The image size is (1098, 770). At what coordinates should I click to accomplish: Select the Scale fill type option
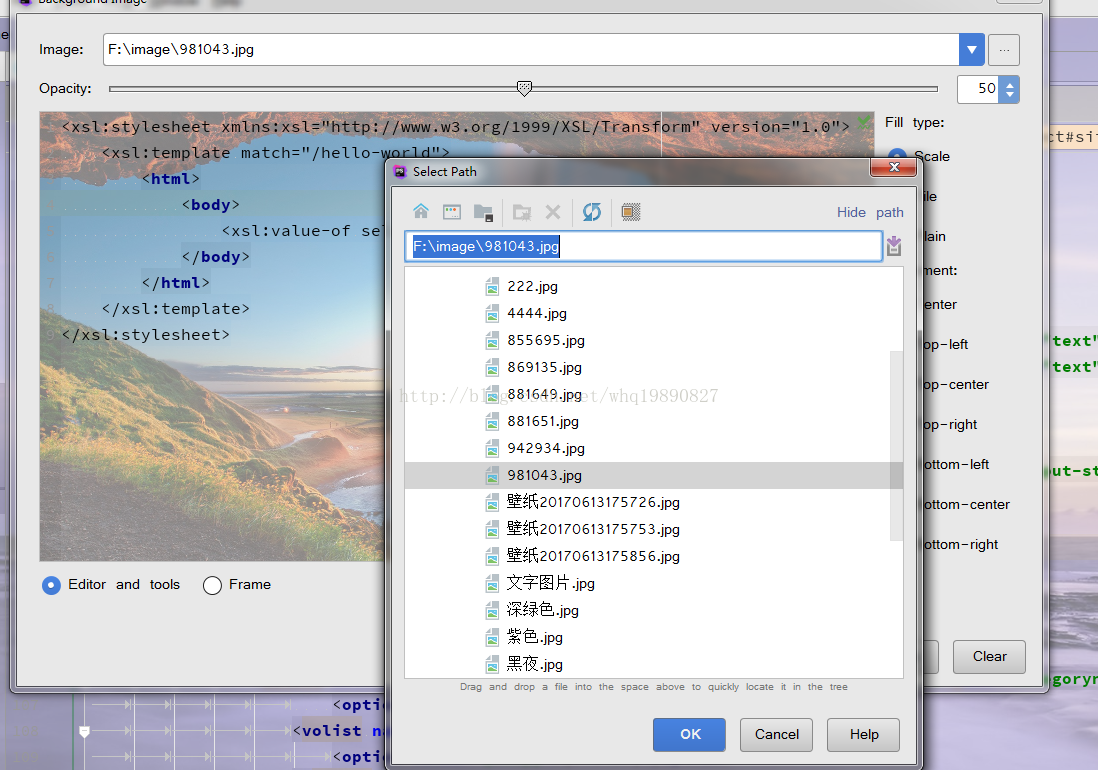point(897,156)
